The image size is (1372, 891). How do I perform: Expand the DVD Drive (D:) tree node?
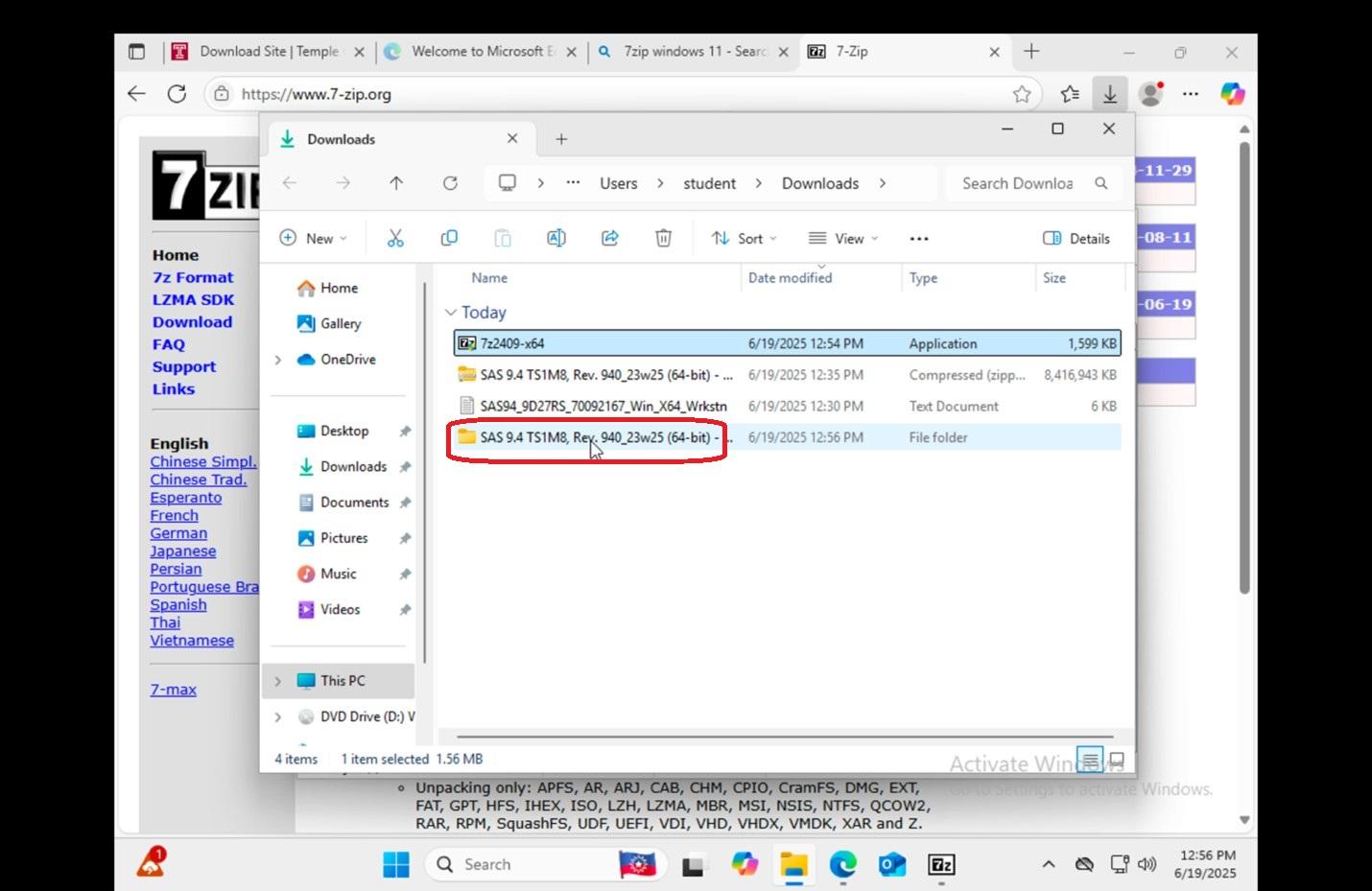click(x=278, y=717)
